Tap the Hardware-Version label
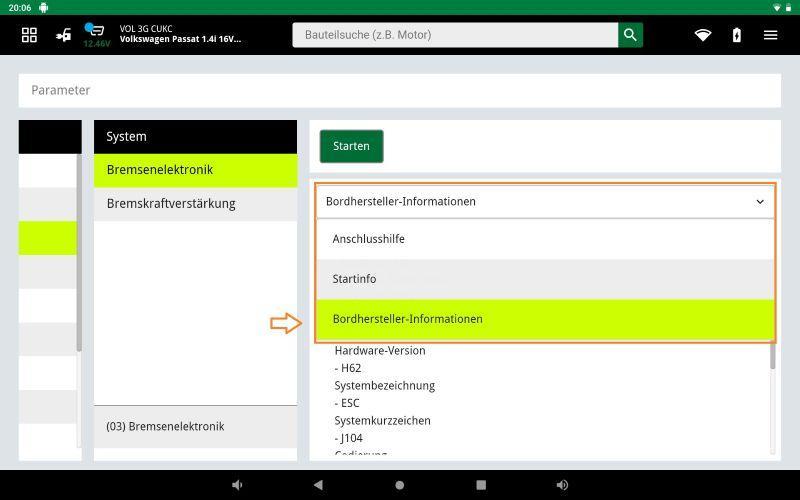The width and height of the screenshot is (800, 500). pos(380,351)
